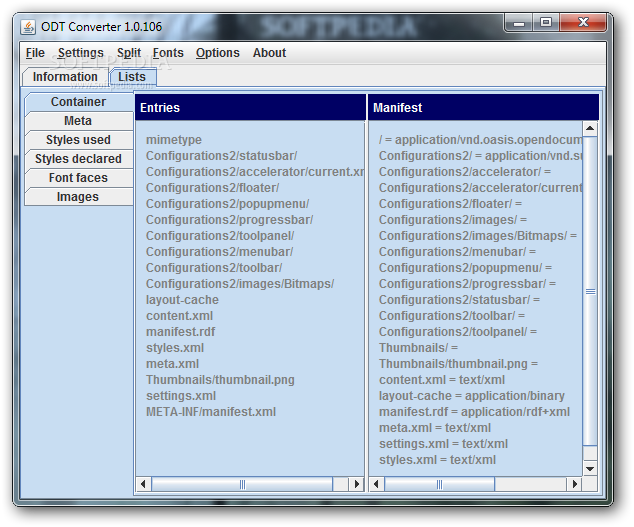Viewport: 634px width, 527px height.
Task: Select Configurations2/progressbar/ in Entries list
Action: pos(229,220)
